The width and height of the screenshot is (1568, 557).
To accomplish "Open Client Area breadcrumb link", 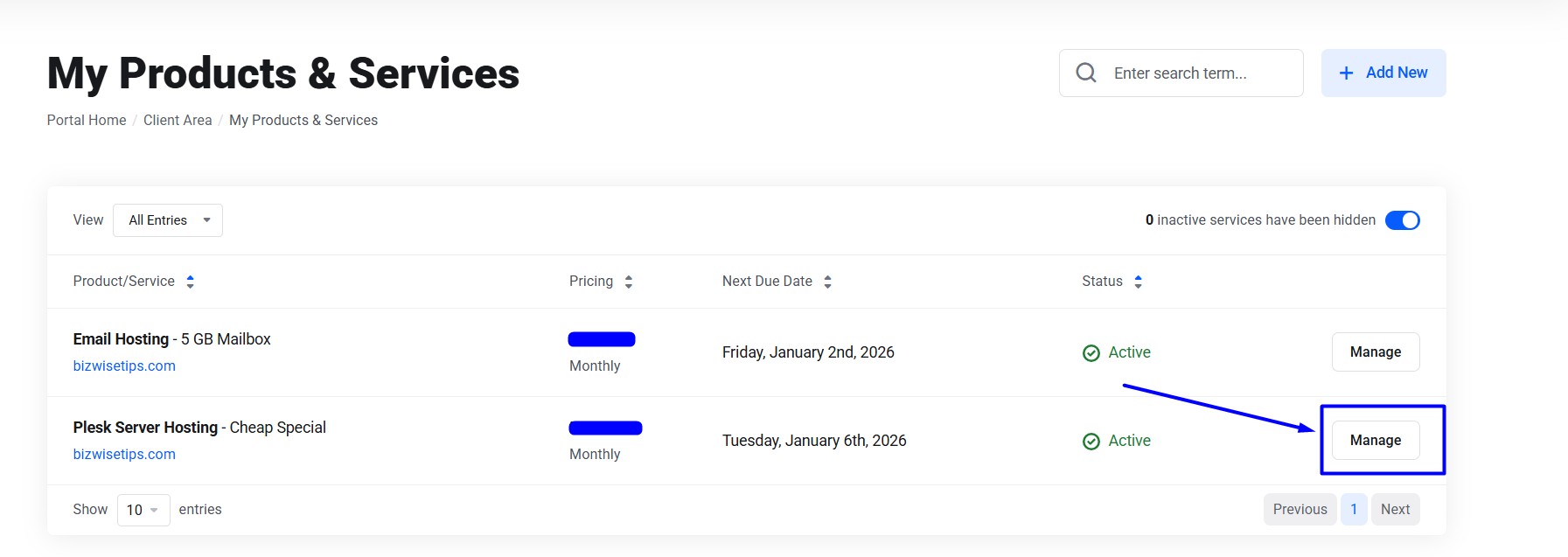I will (x=178, y=120).
